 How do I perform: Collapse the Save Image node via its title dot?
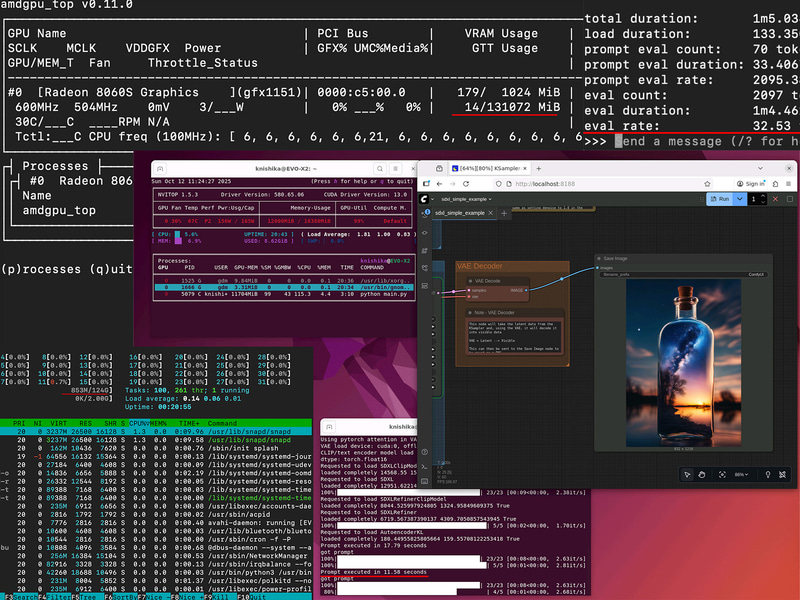coord(599,259)
